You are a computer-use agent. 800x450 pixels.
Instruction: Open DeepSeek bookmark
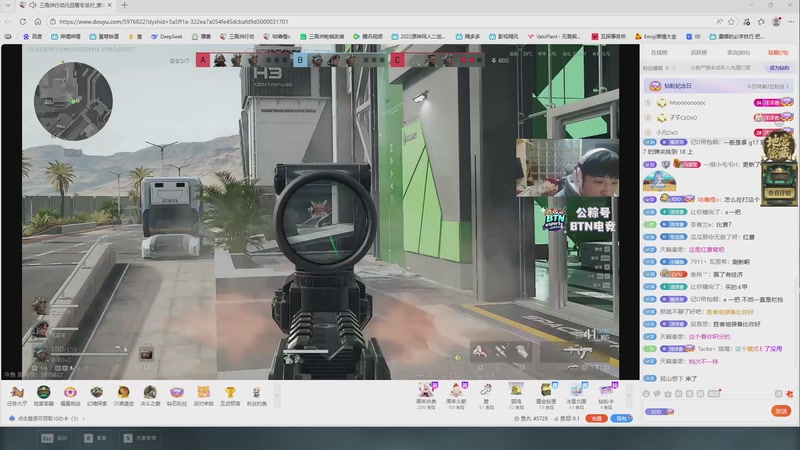point(167,36)
